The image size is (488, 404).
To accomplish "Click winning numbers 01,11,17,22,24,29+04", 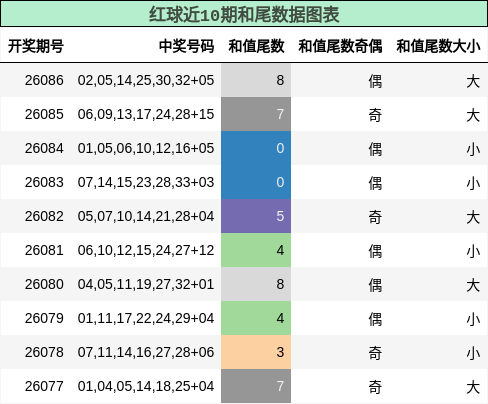I will (146, 318).
